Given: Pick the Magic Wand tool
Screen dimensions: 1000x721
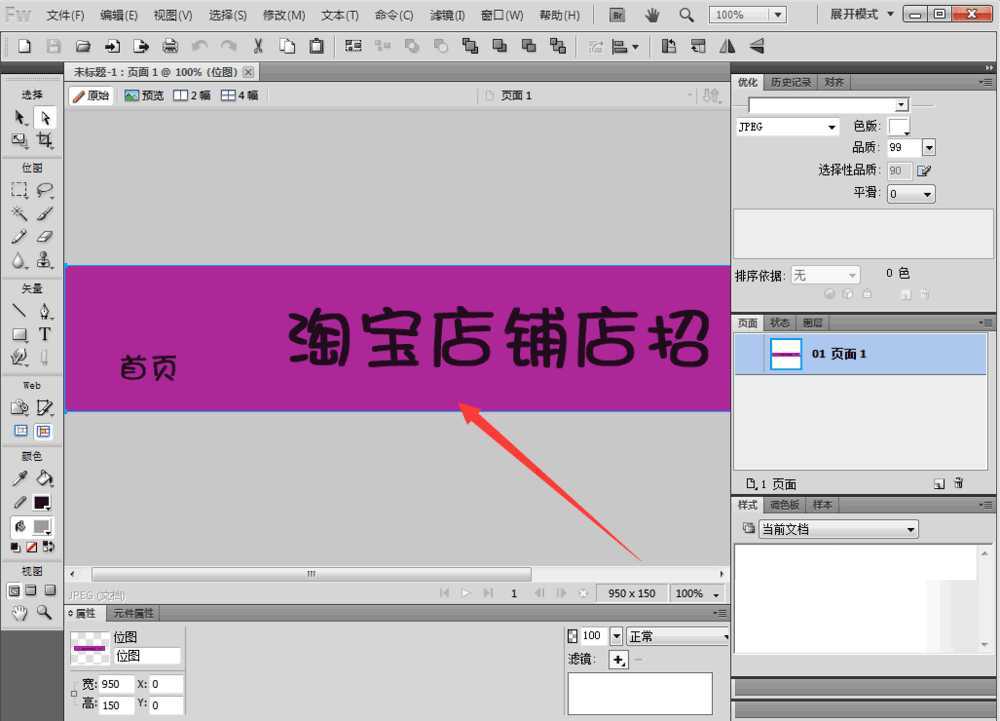Looking at the screenshot, I should point(19,213).
